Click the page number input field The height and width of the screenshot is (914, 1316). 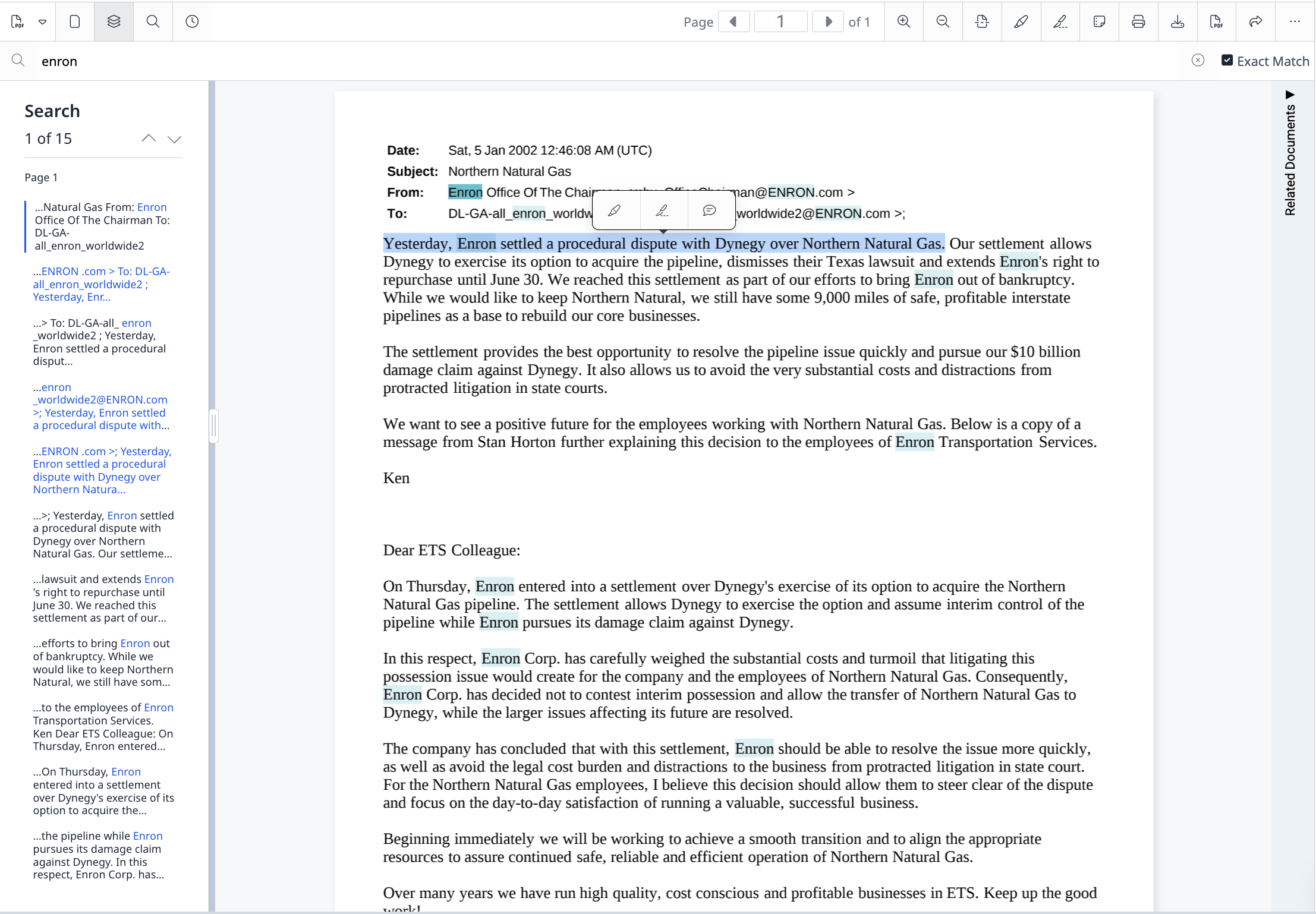tap(780, 21)
